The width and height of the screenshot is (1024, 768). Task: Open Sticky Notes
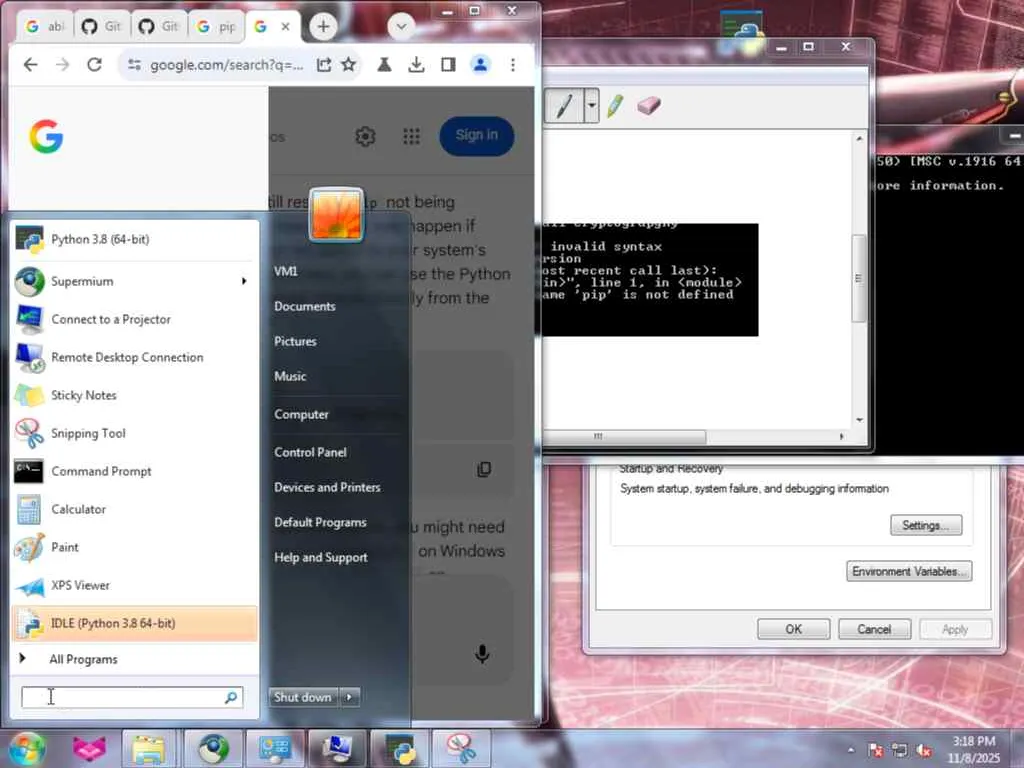[134, 395]
